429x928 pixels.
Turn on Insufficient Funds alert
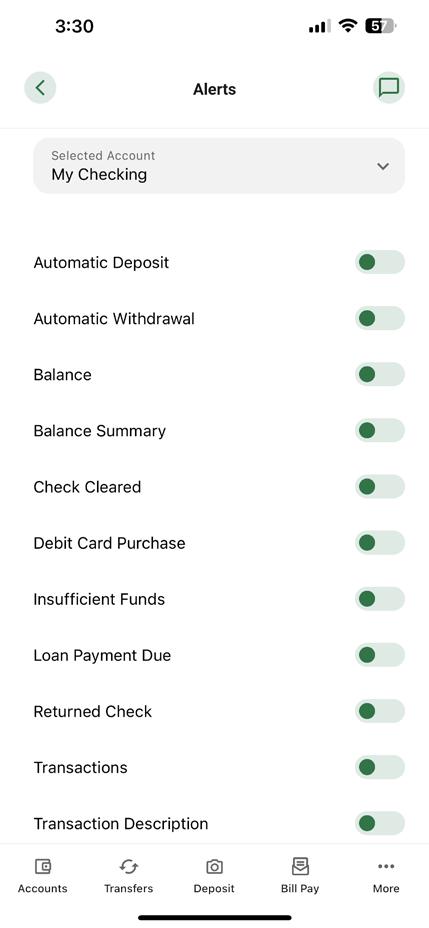pos(380,599)
